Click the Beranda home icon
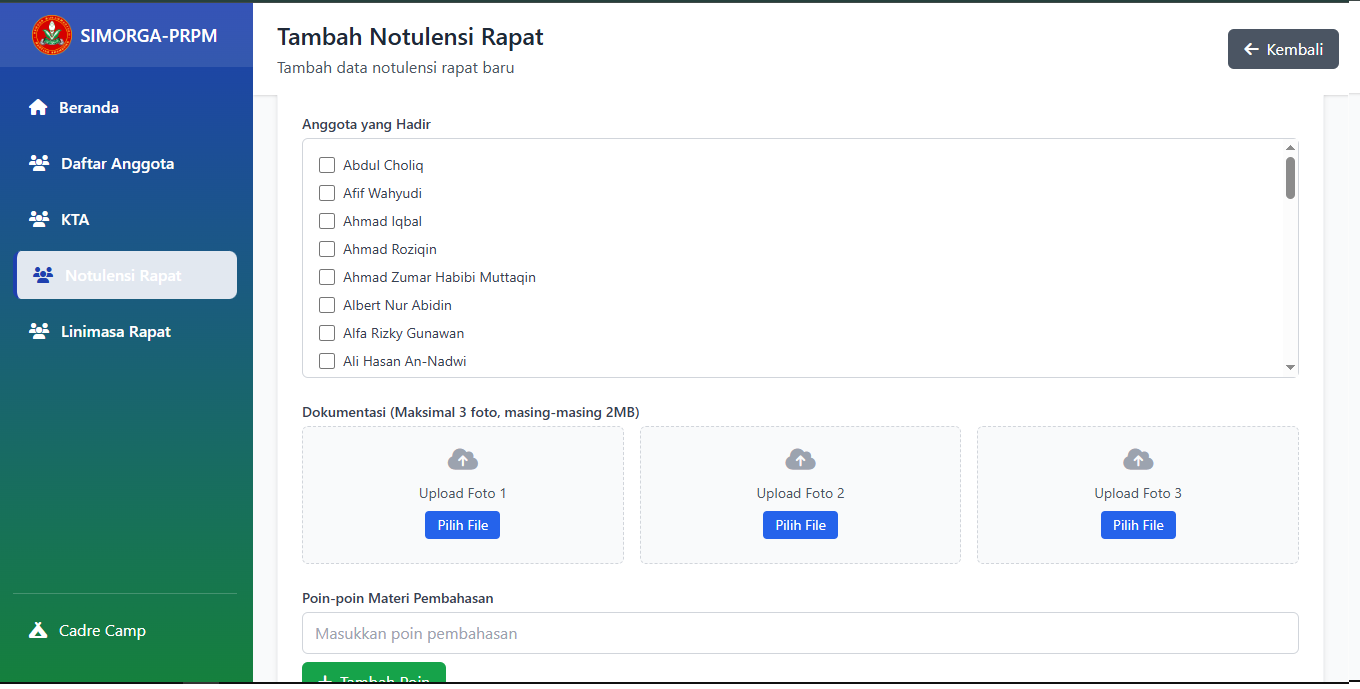Image resolution: width=1360 pixels, height=689 pixels. [38, 108]
